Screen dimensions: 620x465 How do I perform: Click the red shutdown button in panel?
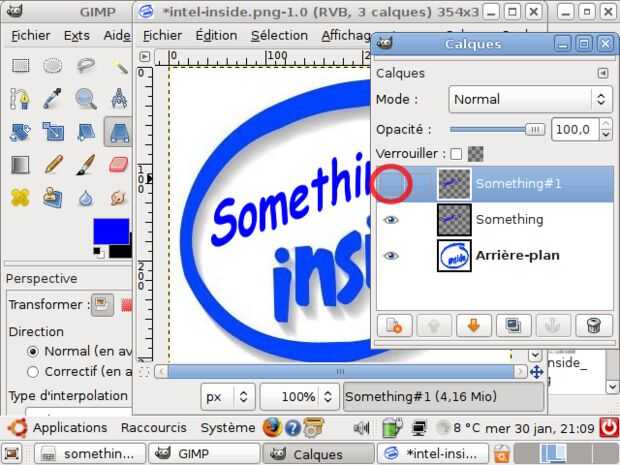[609, 428]
